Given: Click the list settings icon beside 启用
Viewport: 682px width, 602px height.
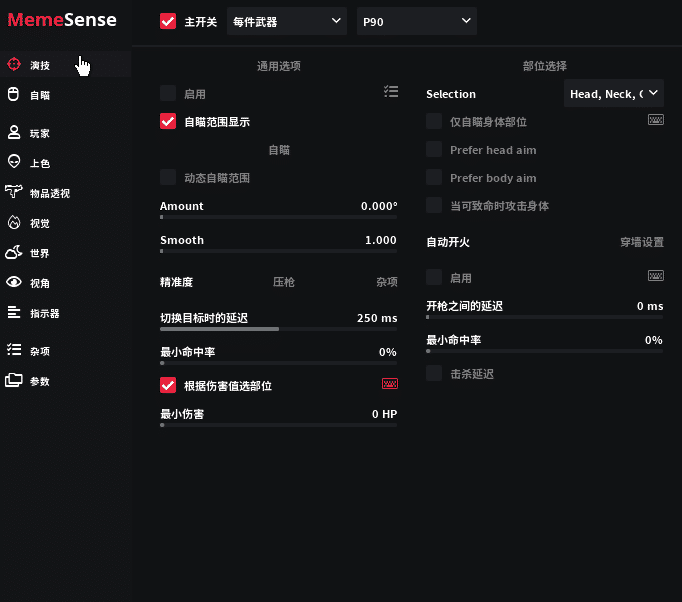Looking at the screenshot, I should [x=390, y=92].
